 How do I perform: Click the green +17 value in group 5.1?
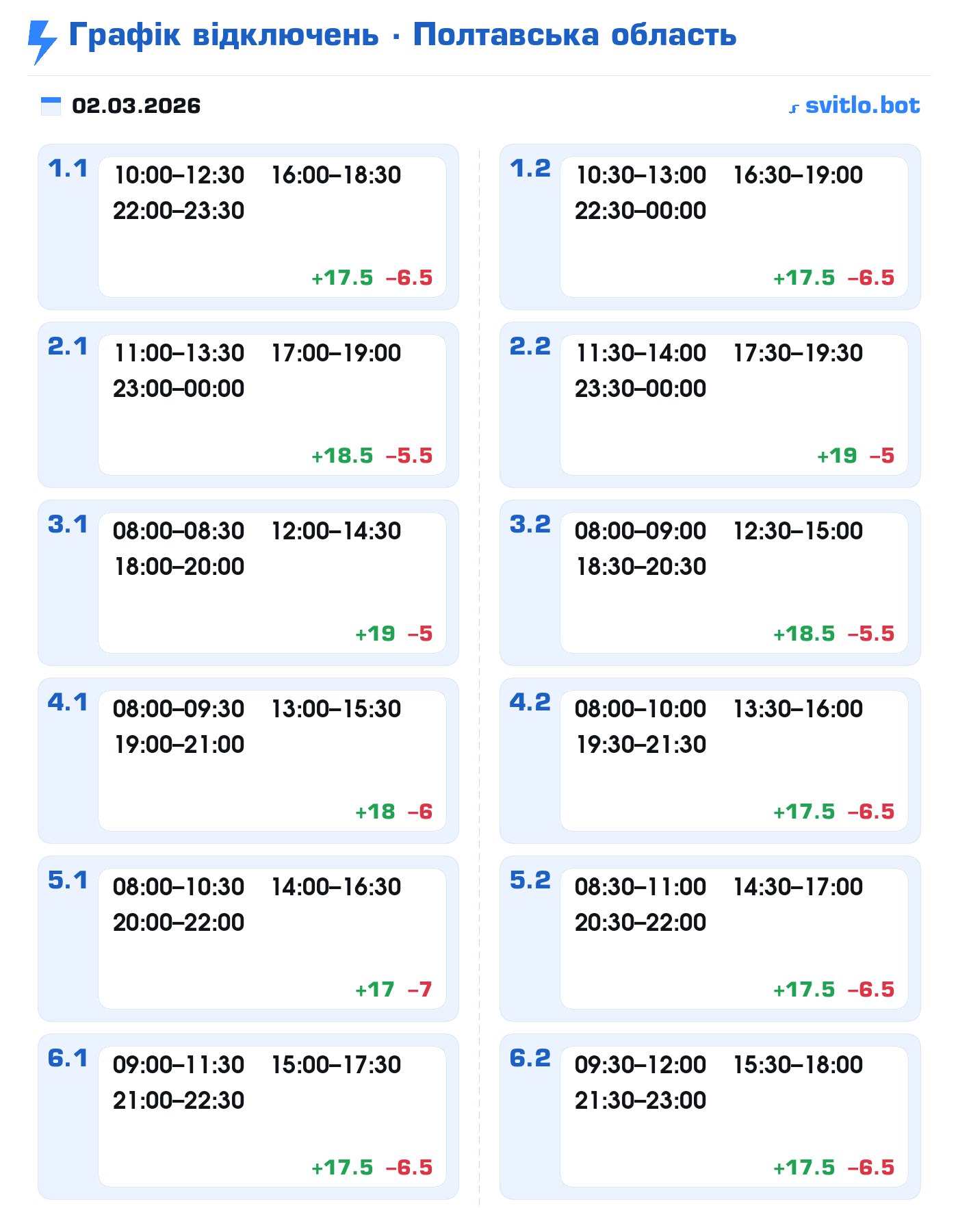click(375, 990)
